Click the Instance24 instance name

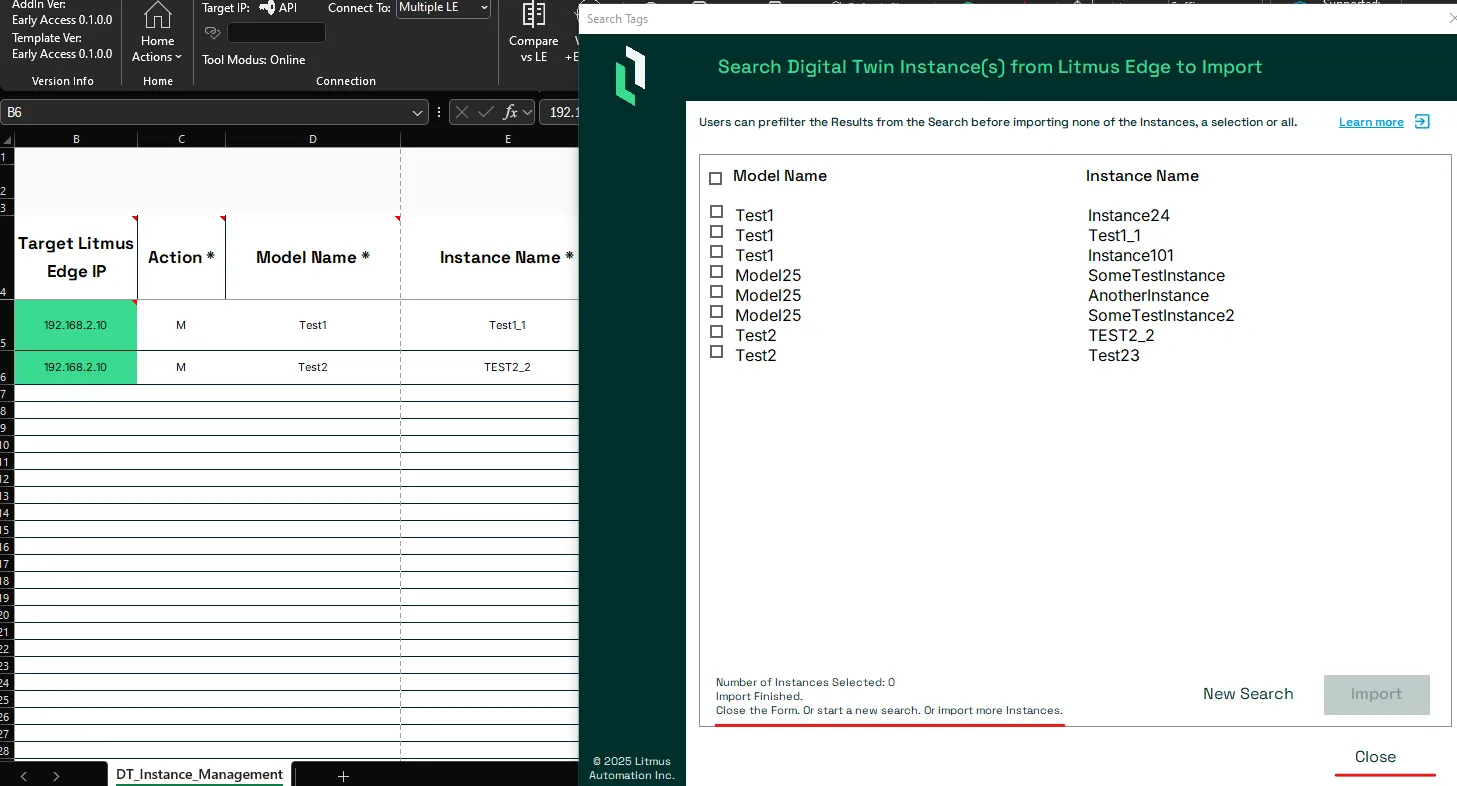(x=1129, y=215)
